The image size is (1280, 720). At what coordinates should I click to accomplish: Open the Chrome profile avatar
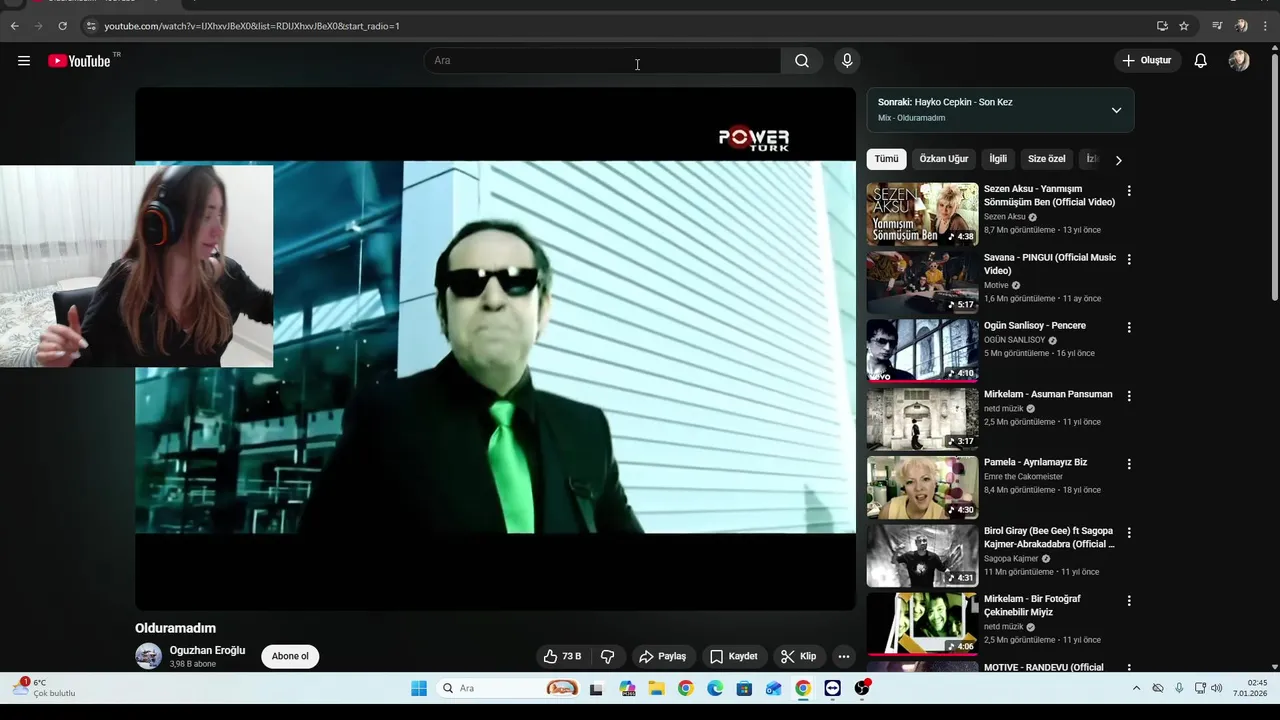click(x=1241, y=26)
